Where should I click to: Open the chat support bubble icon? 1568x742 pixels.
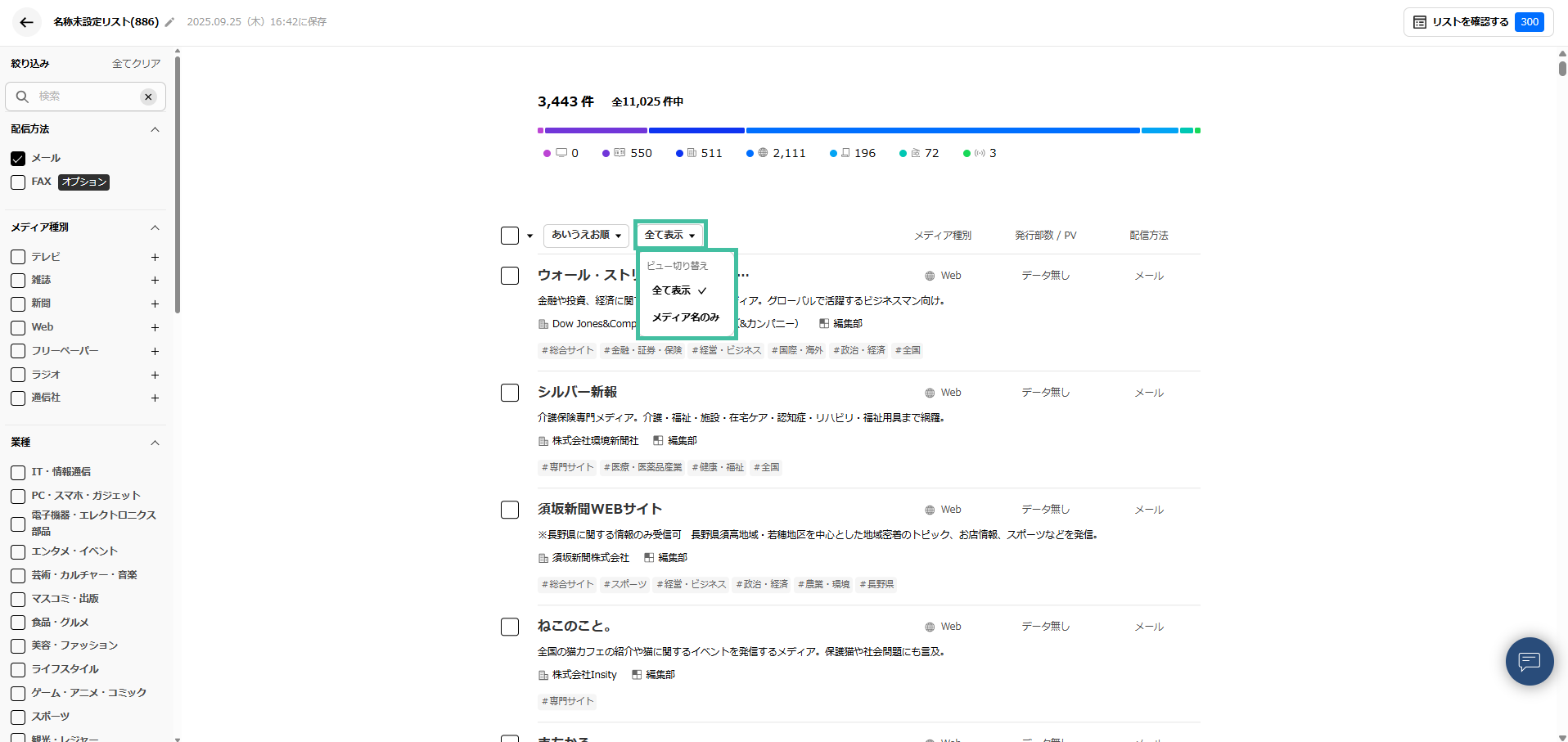point(1529,661)
